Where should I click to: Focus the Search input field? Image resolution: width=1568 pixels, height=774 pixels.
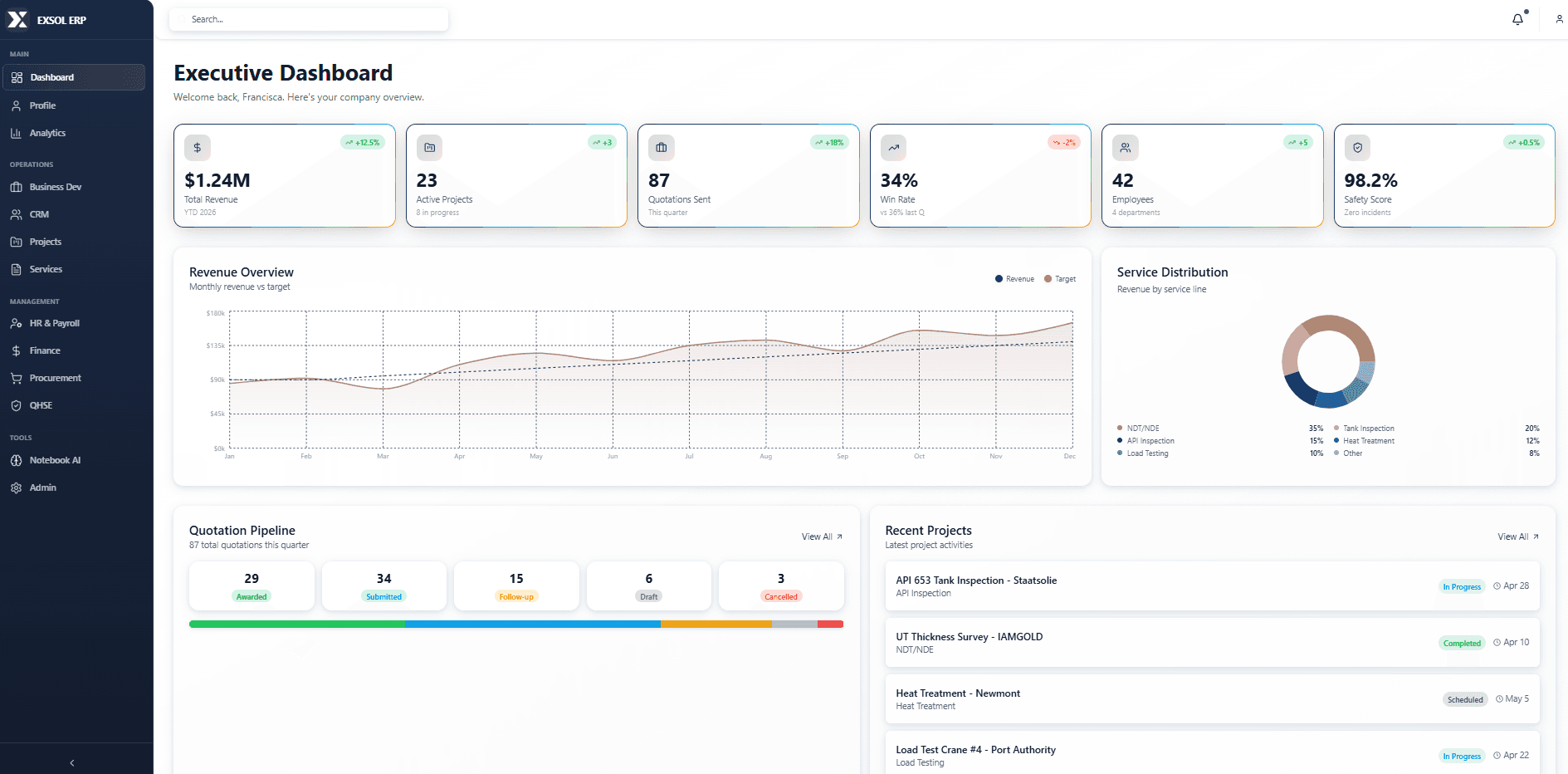(x=309, y=19)
